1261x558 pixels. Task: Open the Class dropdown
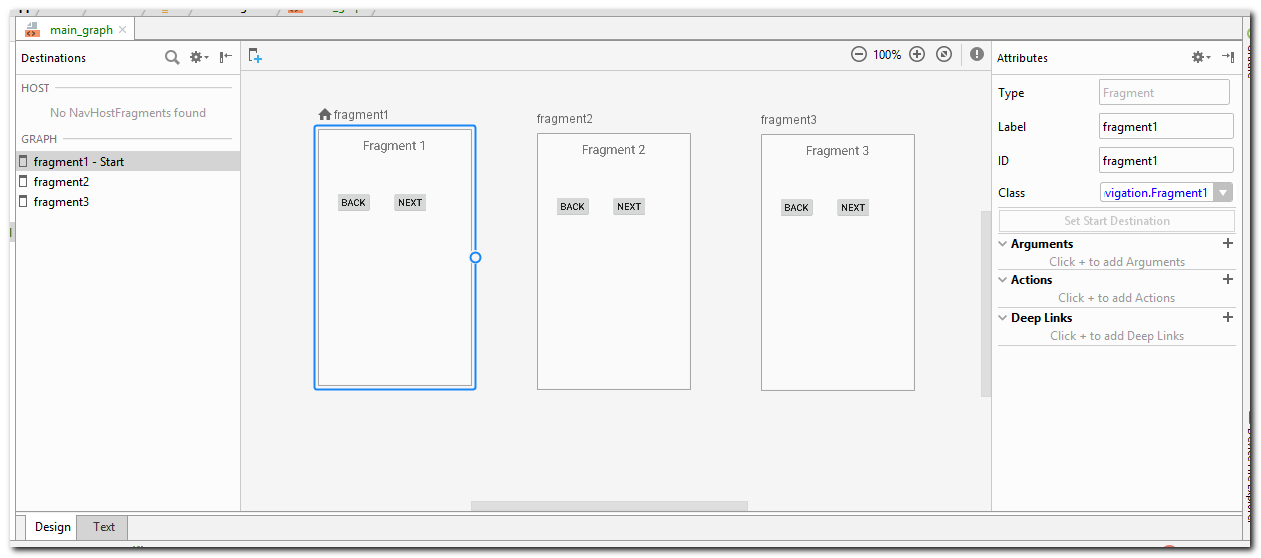point(1222,193)
